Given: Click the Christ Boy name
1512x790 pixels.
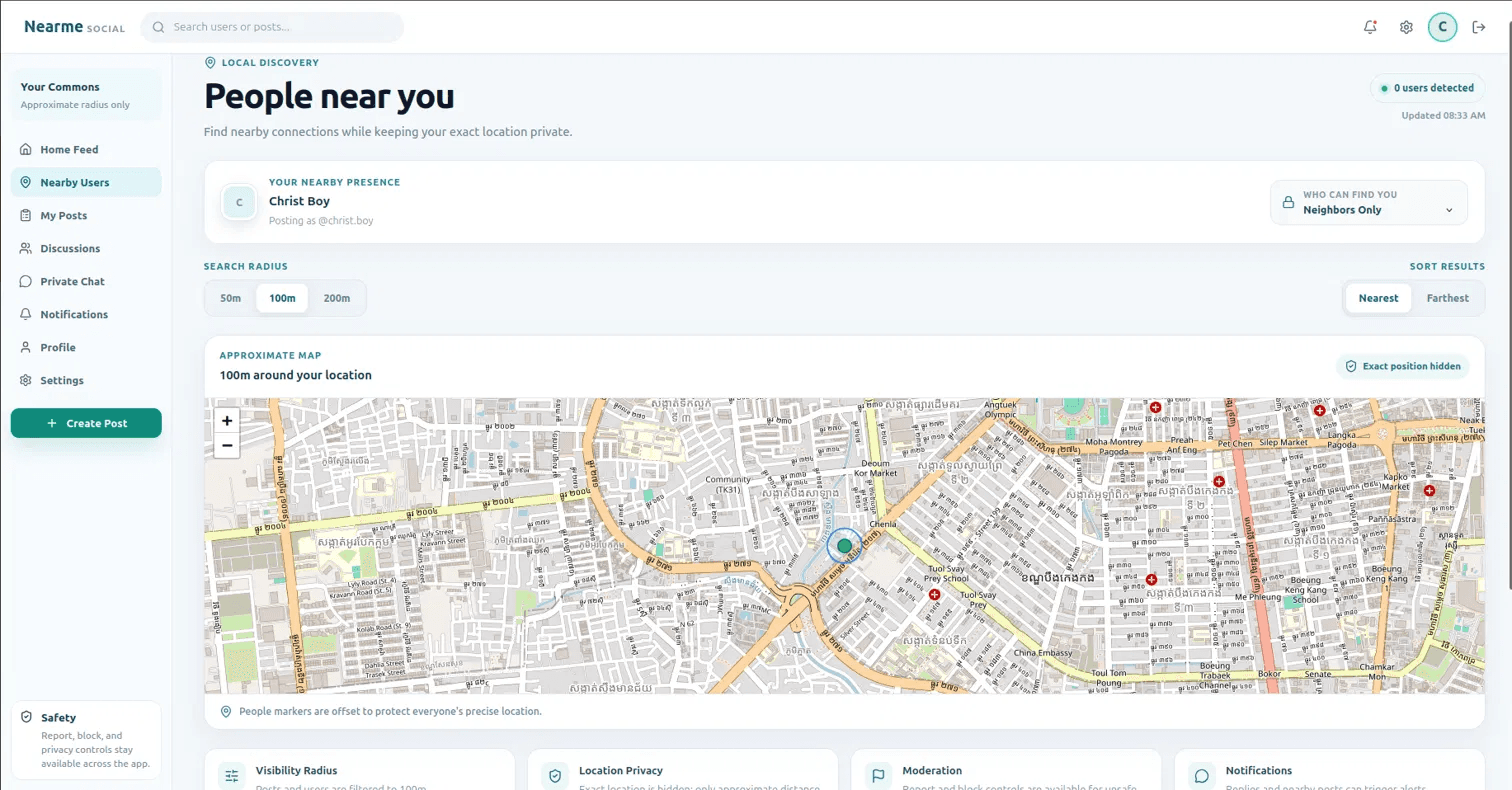Looking at the screenshot, I should [x=299, y=201].
